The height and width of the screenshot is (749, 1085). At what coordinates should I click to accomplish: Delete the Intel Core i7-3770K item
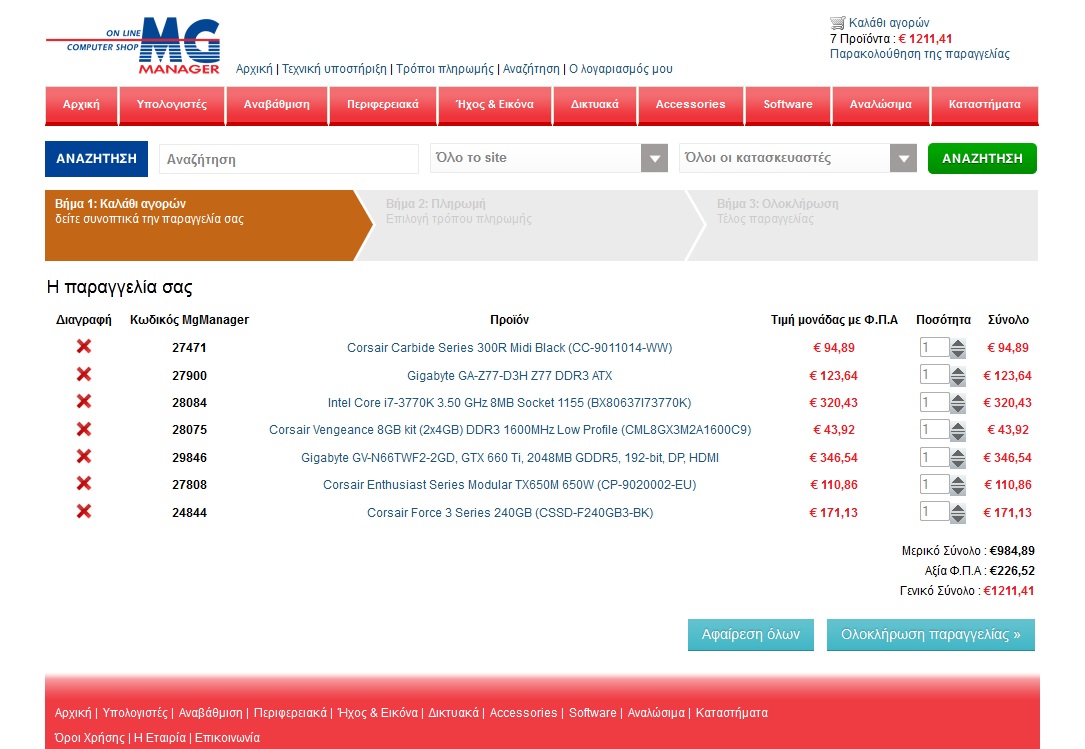(x=84, y=401)
